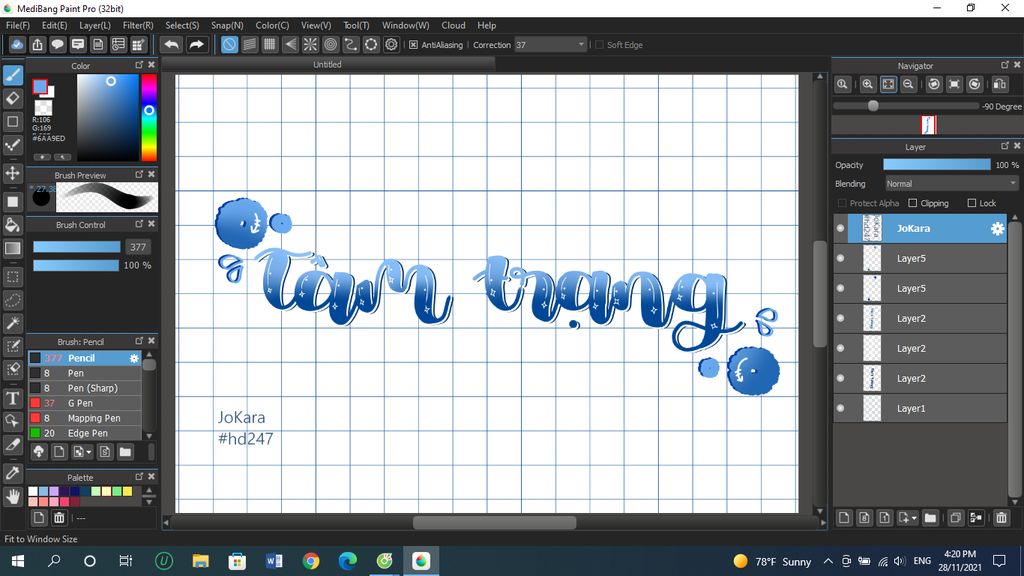Open the Blending mode dropdown

click(x=952, y=184)
